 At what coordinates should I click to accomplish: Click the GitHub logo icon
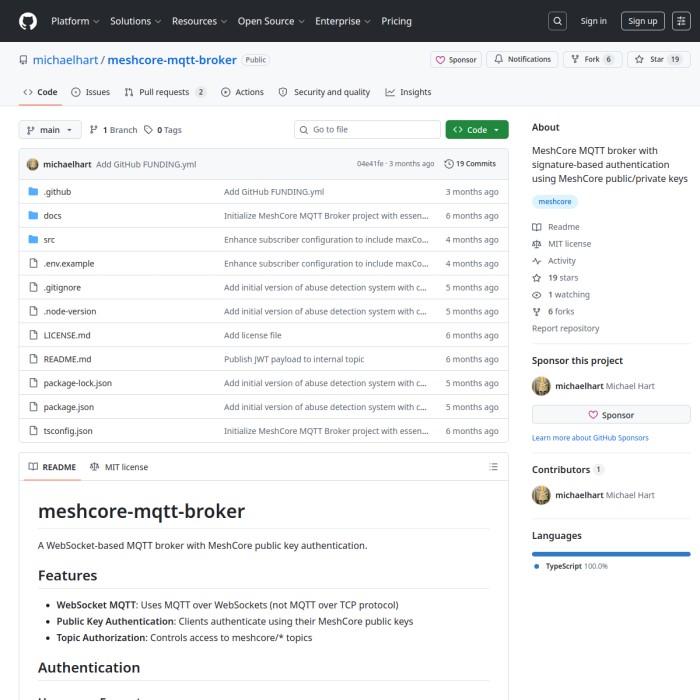pos(27,21)
